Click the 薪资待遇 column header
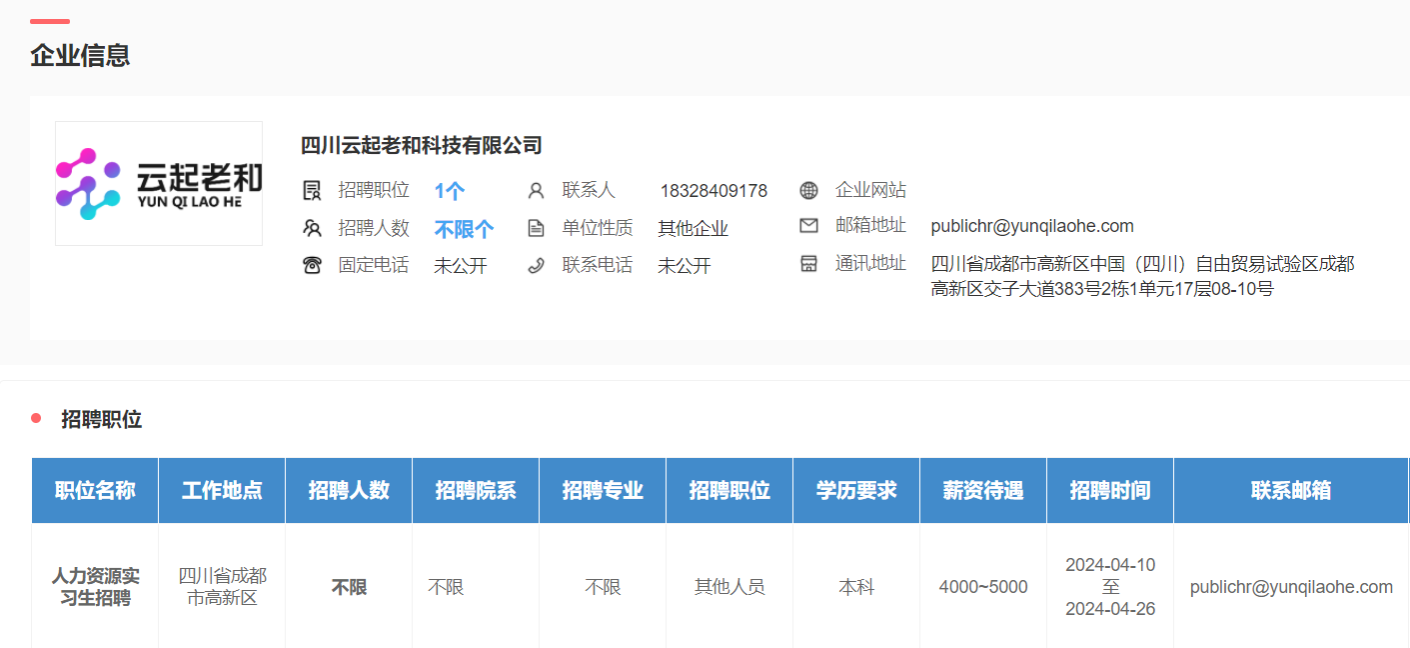Image resolution: width=1410 pixels, height=648 pixels. click(983, 490)
